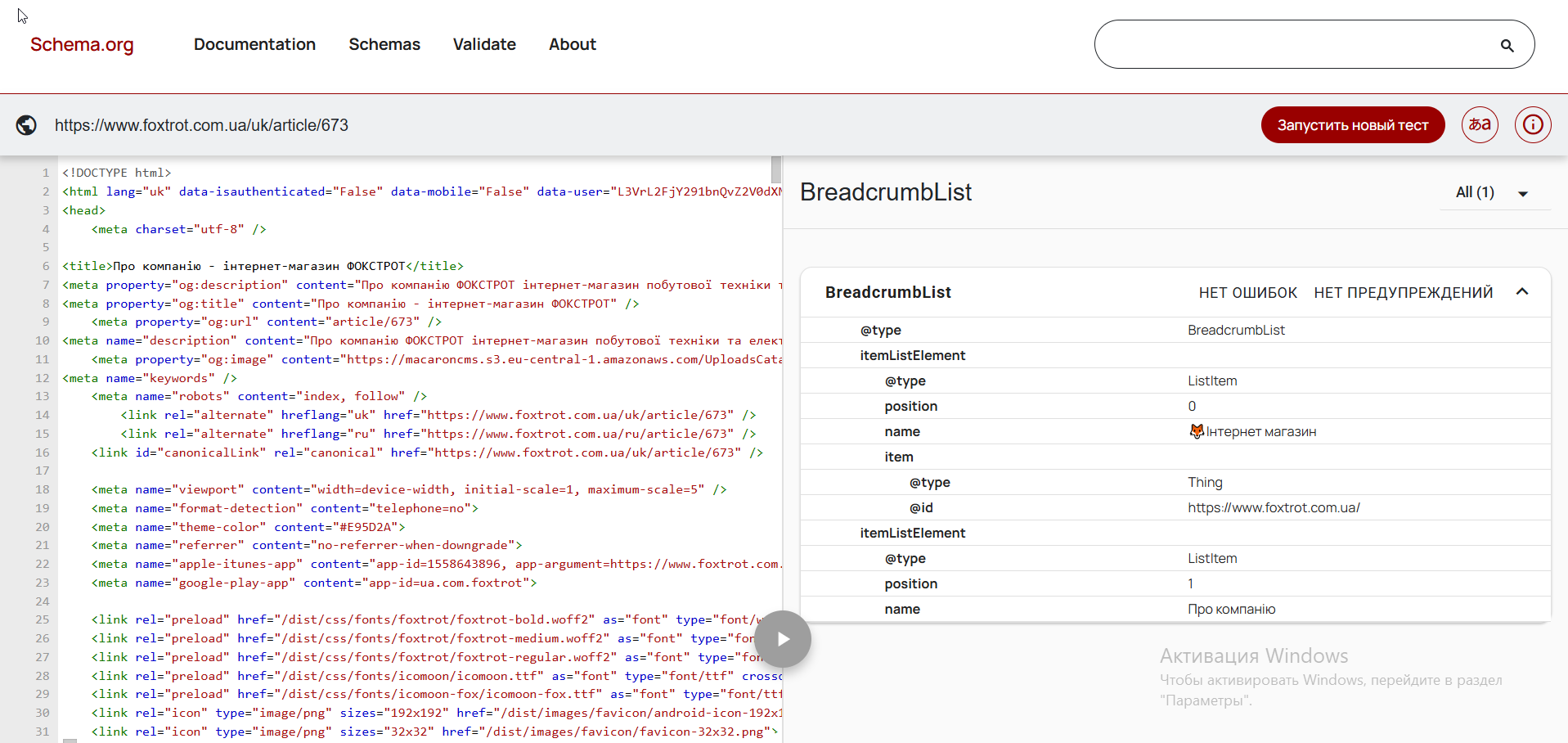Viewport: 1568px width, 743px height.
Task: Select the НЕТ ОШИБОК status label
Action: pos(1247,293)
